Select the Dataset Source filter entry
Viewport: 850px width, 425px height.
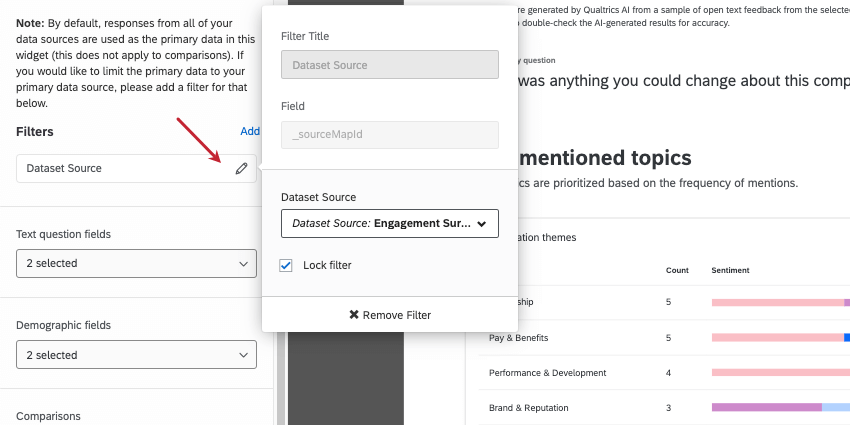point(120,169)
